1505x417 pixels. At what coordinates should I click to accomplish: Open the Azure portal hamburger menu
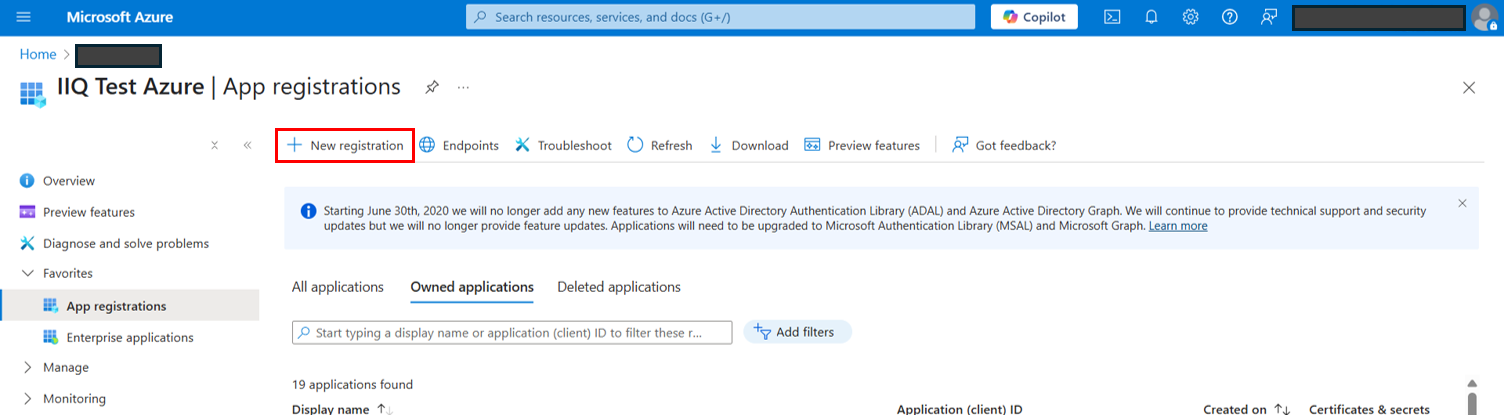[x=24, y=17]
